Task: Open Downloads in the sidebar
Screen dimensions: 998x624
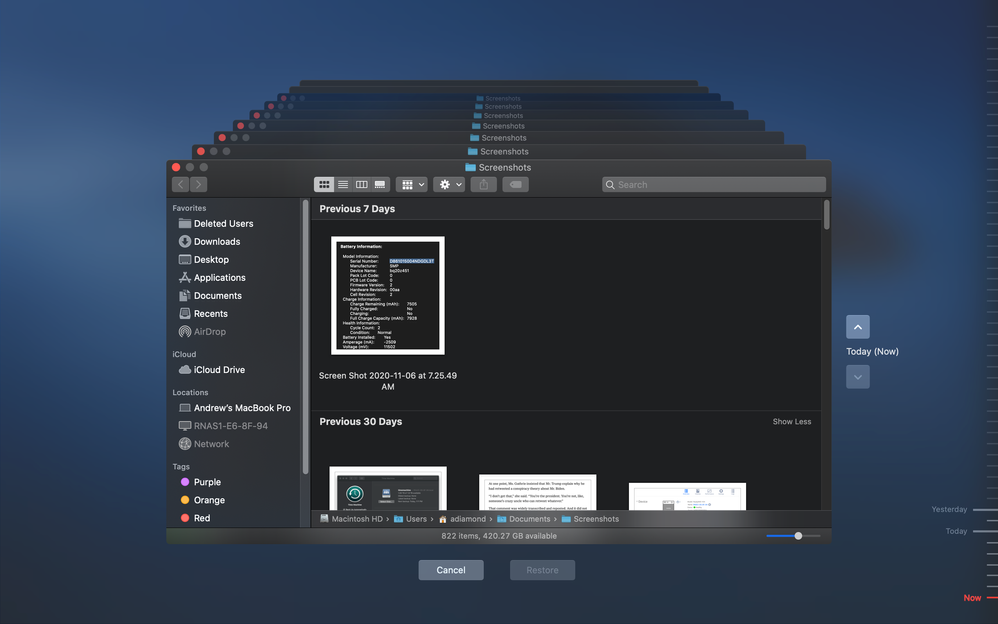Action: pos(210,241)
